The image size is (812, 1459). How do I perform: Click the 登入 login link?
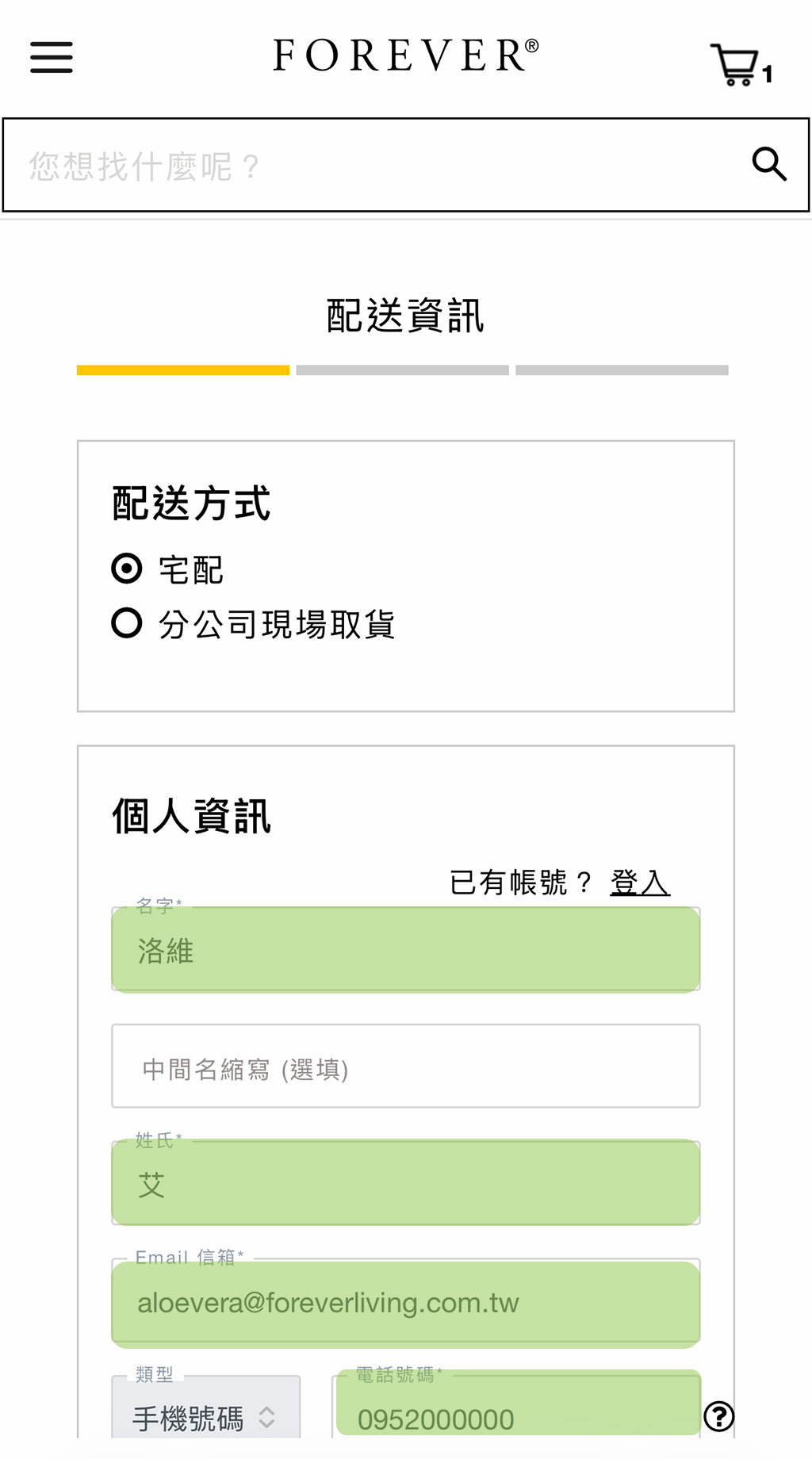(639, 882)
